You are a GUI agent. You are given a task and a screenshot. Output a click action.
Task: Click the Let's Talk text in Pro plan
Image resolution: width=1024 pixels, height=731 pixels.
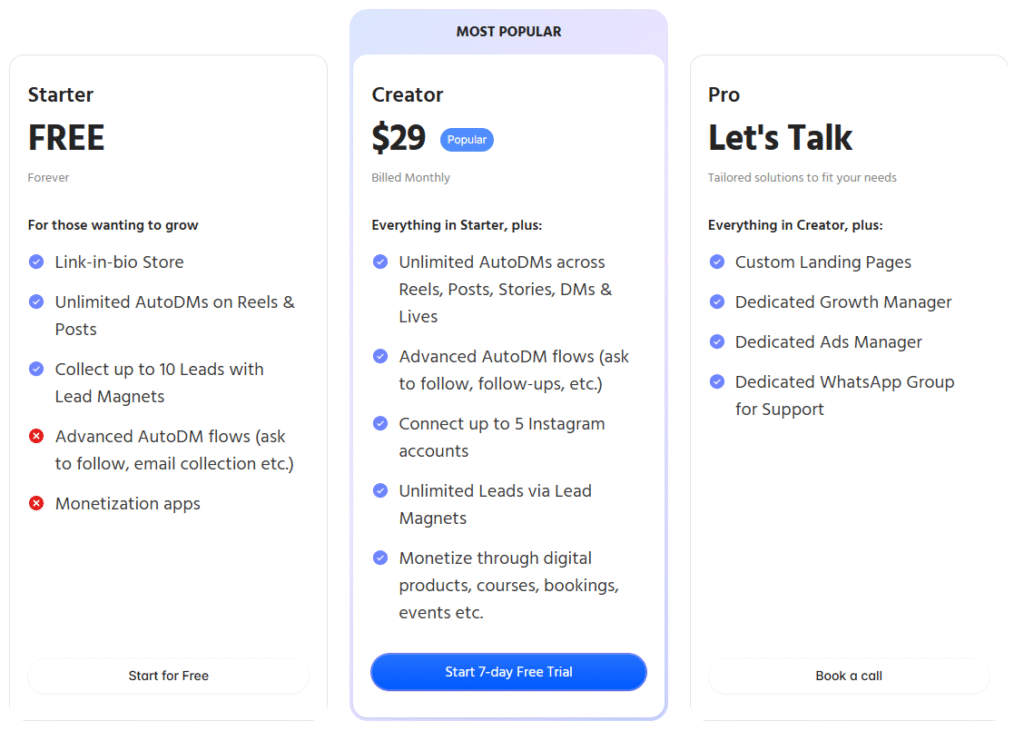780,137
